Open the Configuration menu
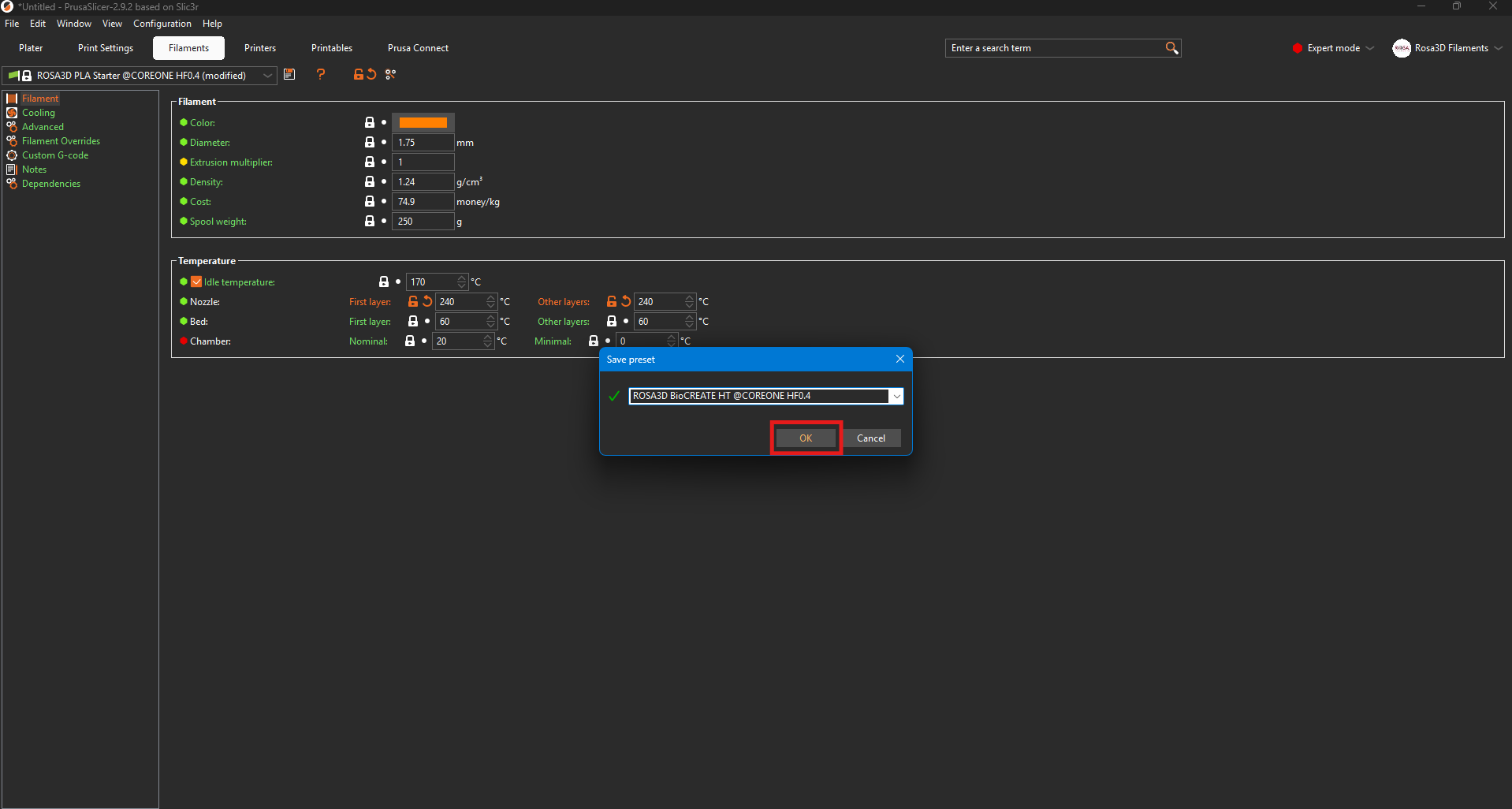Screen dimensions: 1512x809 [x=162, y=24]
